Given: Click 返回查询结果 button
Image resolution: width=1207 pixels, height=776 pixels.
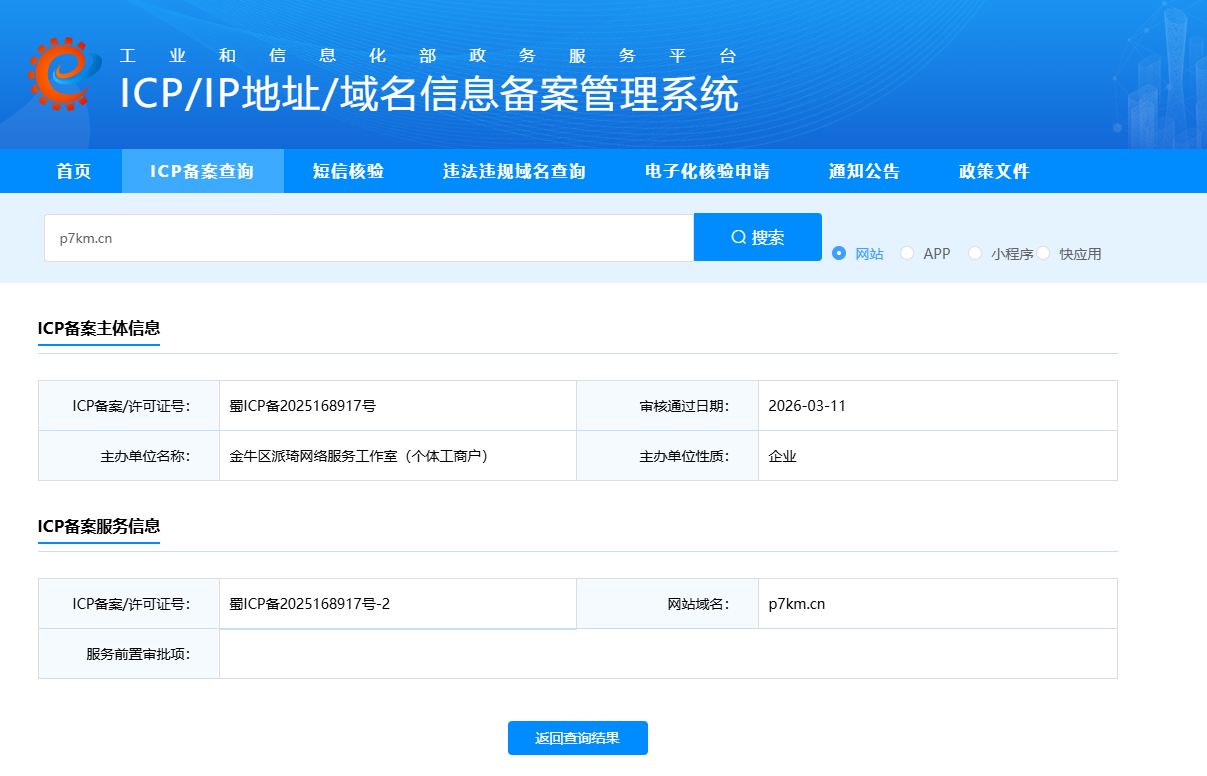Looking at the screenshot, I should click(x=578, y=738).
